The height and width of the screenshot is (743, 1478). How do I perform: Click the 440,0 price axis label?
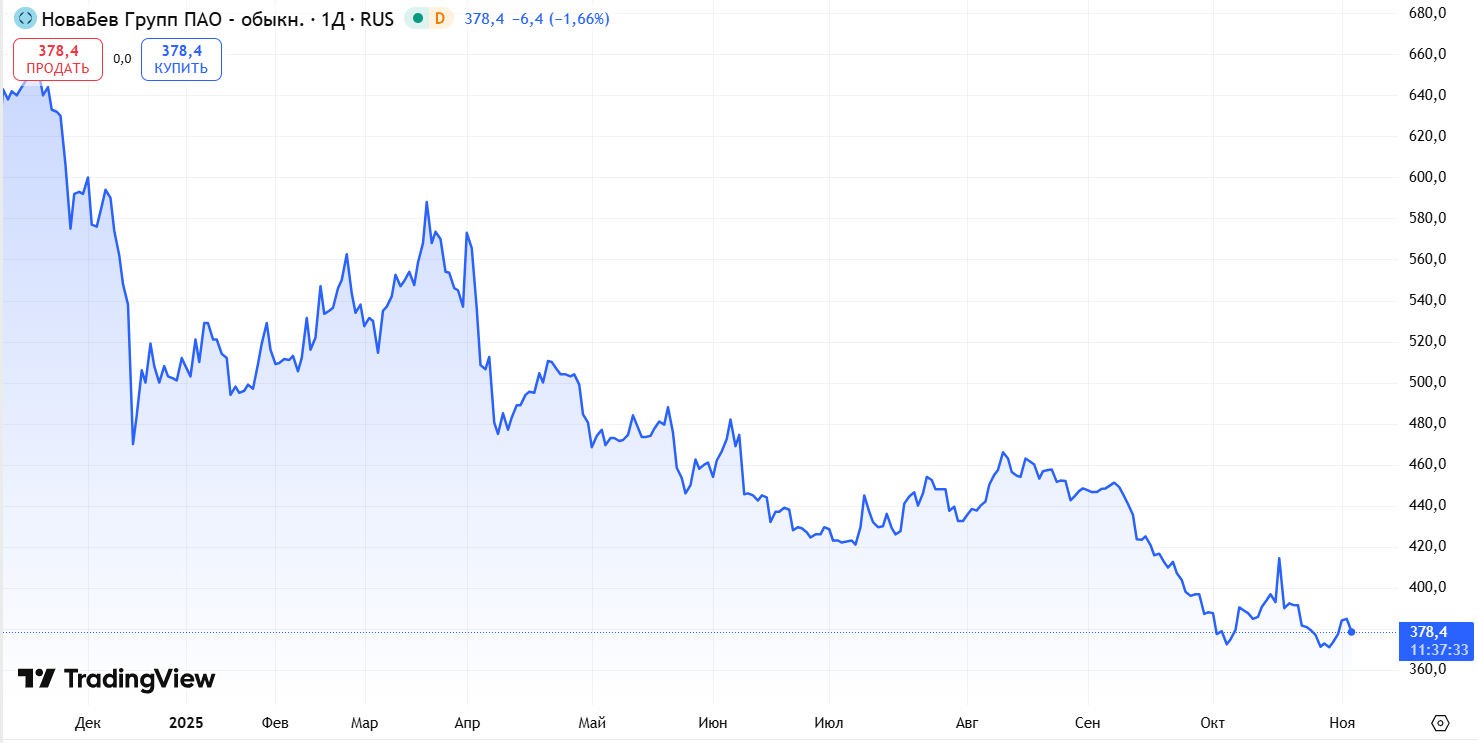(x=1427, y=505)
